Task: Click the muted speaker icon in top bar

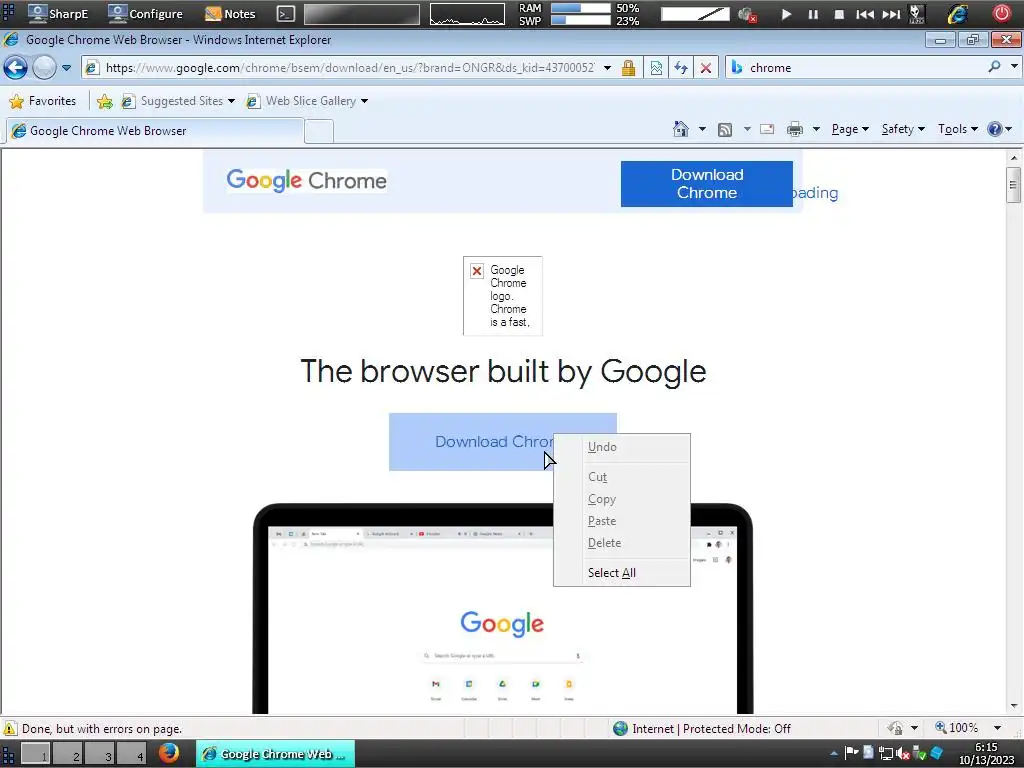Action: click(x=746, y=14)
